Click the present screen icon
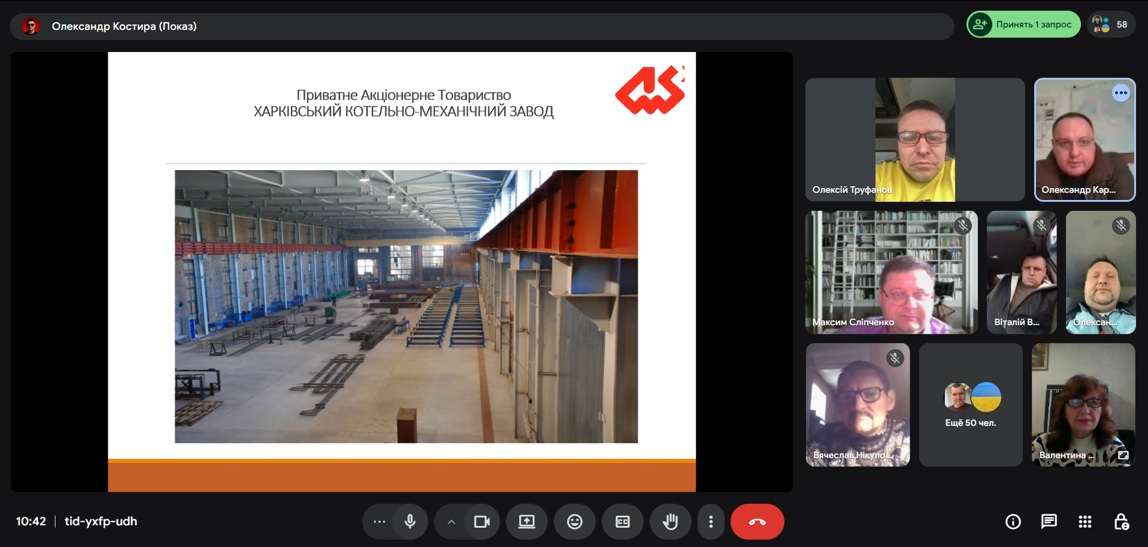Image resolution: width=1148 pixels, height=547 pixels. (526, 521)
